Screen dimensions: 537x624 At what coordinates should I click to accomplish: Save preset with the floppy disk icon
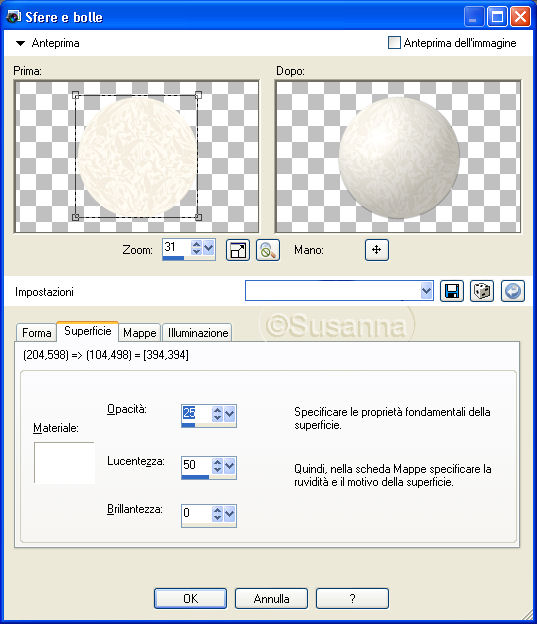[x=452, y=291]
